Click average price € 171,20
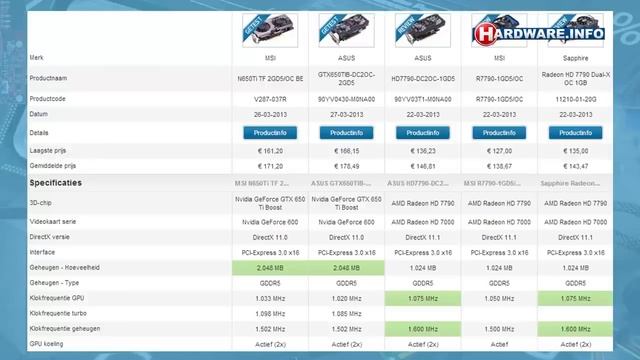The image size is (640, 360). (x=270, y=167)
